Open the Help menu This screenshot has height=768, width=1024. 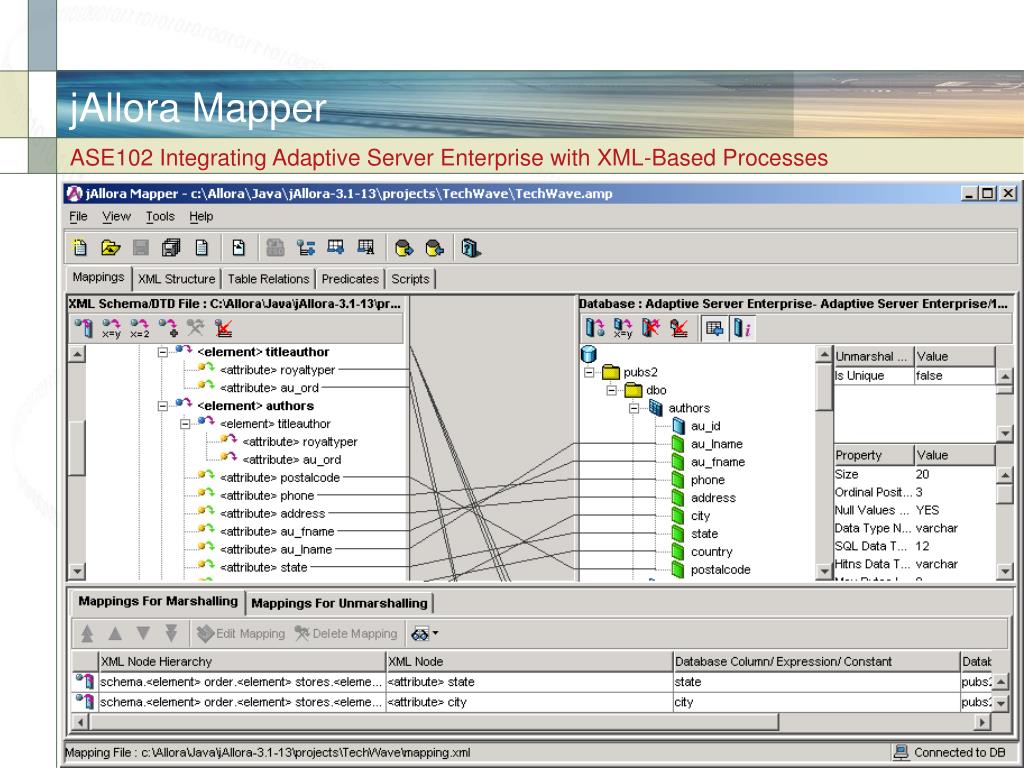click(x=201, y=216)
